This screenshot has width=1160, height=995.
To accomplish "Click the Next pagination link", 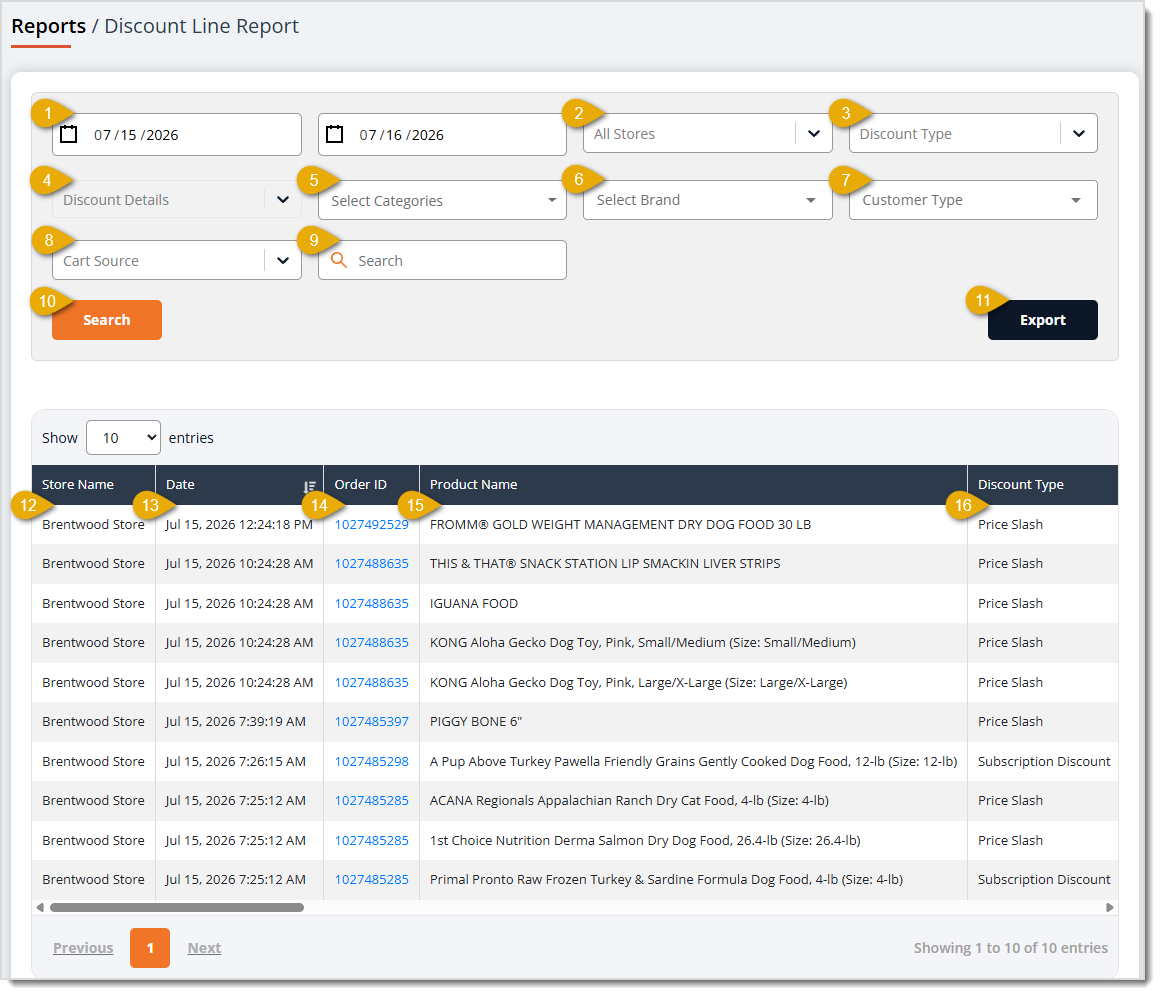I will click(204, 948).
